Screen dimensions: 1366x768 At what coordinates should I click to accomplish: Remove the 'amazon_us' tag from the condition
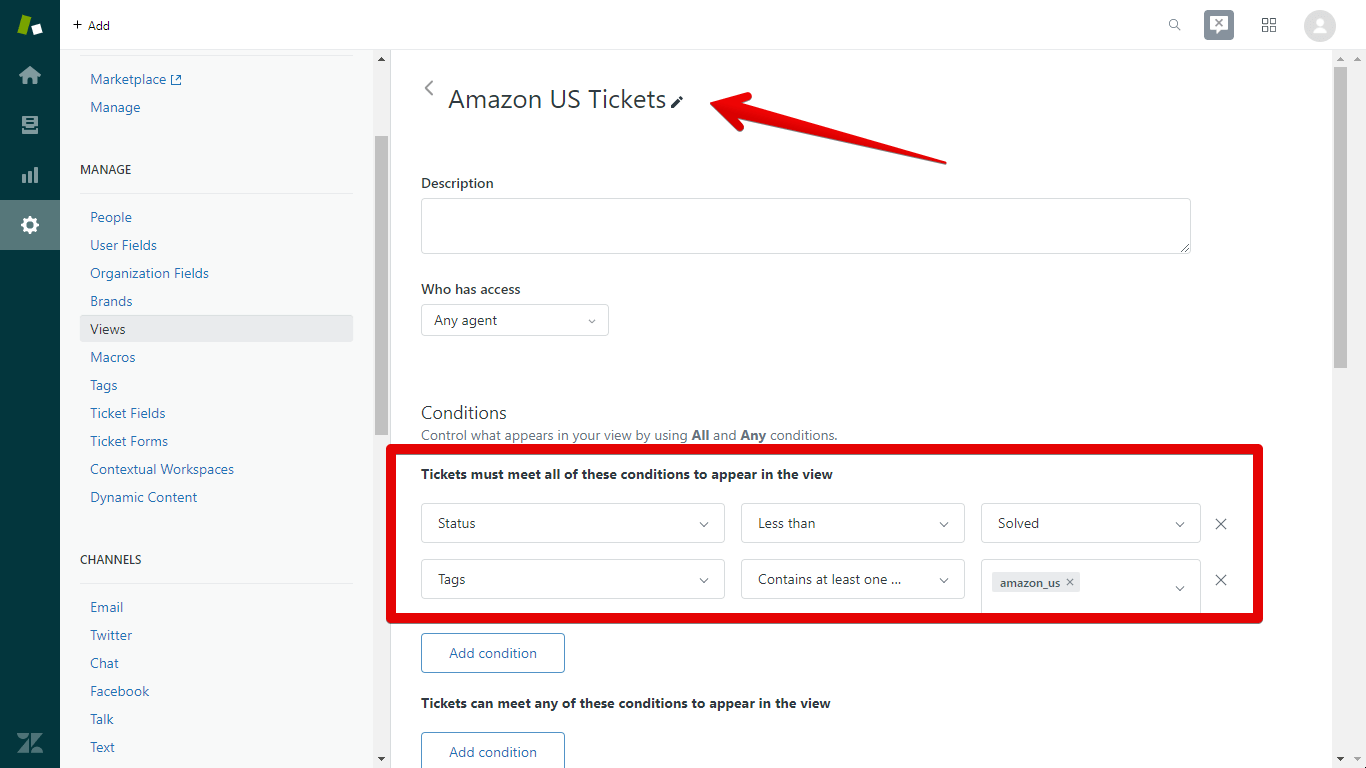[1070, 581]
